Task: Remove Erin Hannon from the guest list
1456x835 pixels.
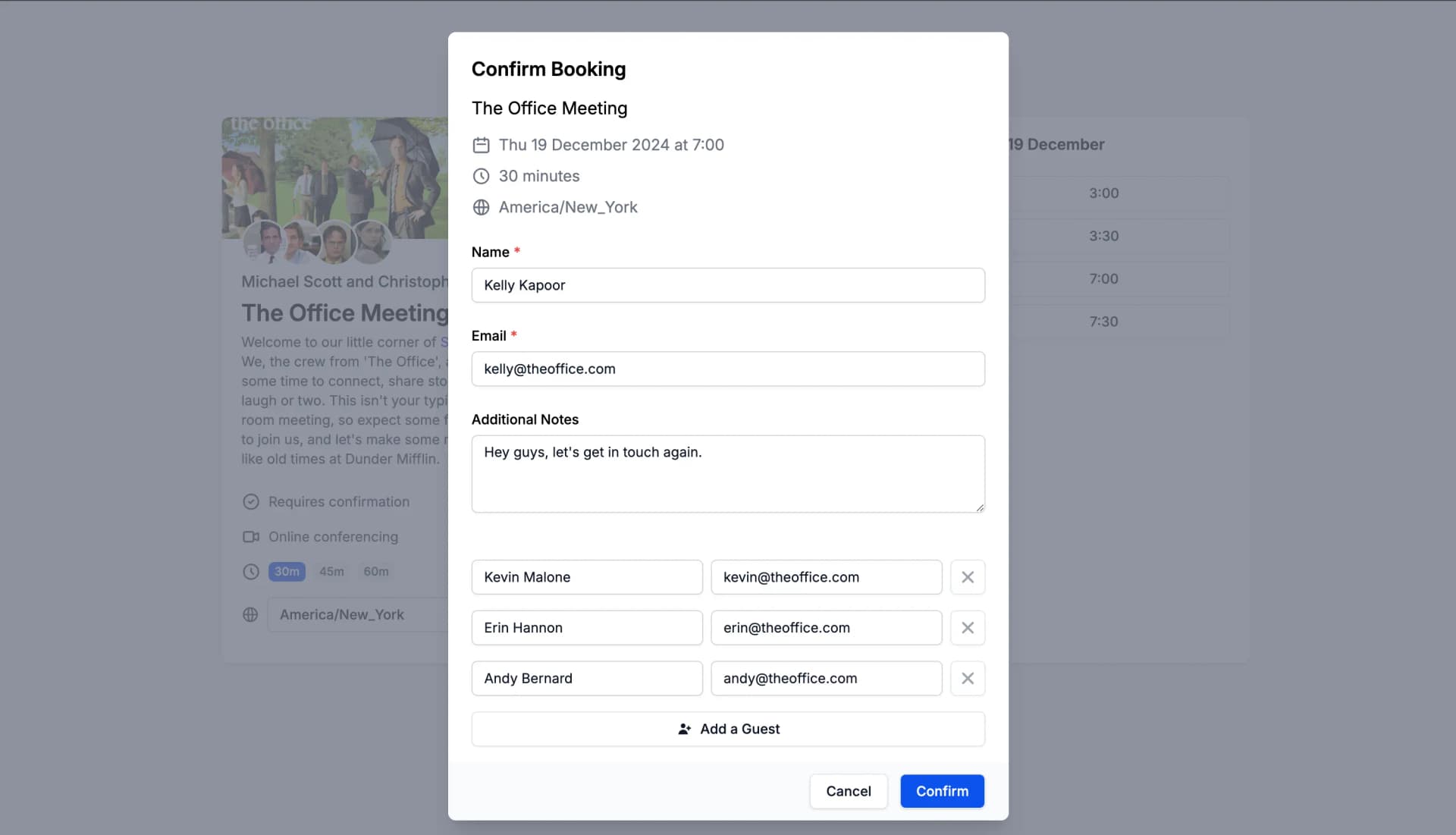Action: coord(967,628)
